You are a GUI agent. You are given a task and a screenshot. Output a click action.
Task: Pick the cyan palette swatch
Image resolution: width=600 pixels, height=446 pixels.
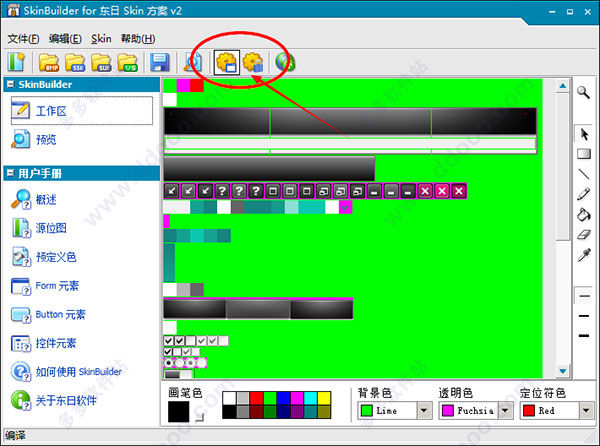point(310,398)
